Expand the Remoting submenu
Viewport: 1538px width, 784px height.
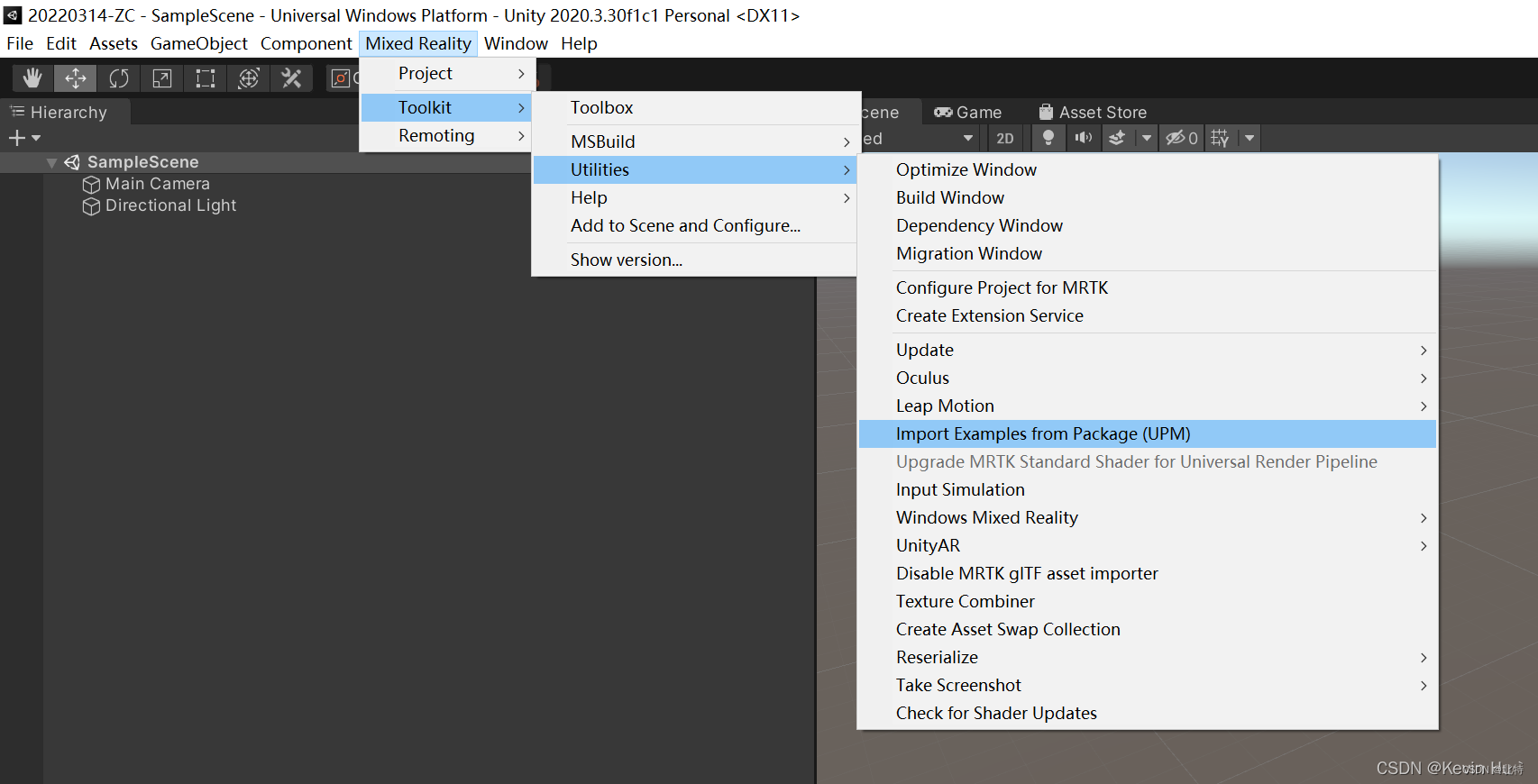[x=447, y=135]
